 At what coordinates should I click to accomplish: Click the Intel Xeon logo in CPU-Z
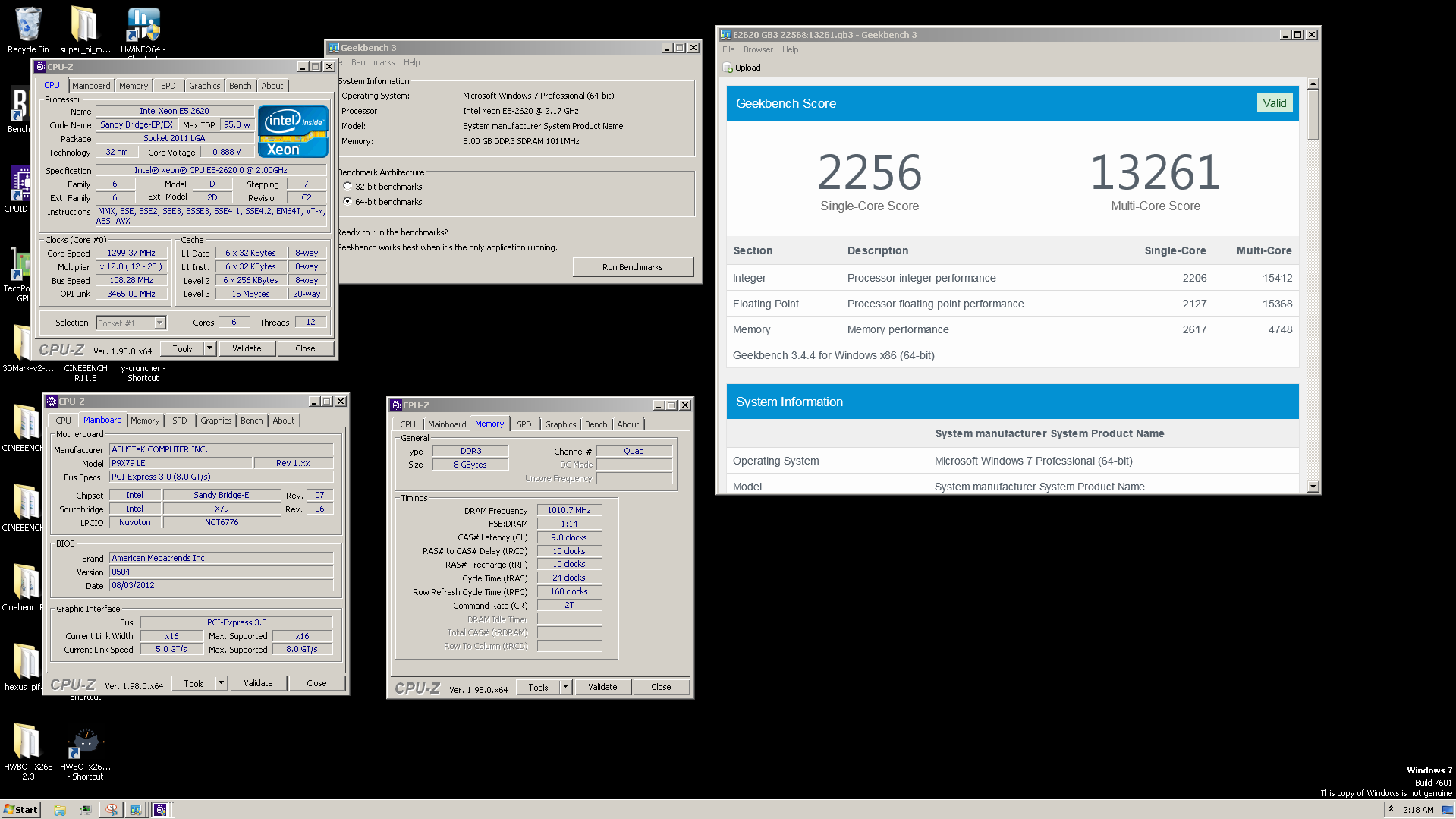coord(293,131)
